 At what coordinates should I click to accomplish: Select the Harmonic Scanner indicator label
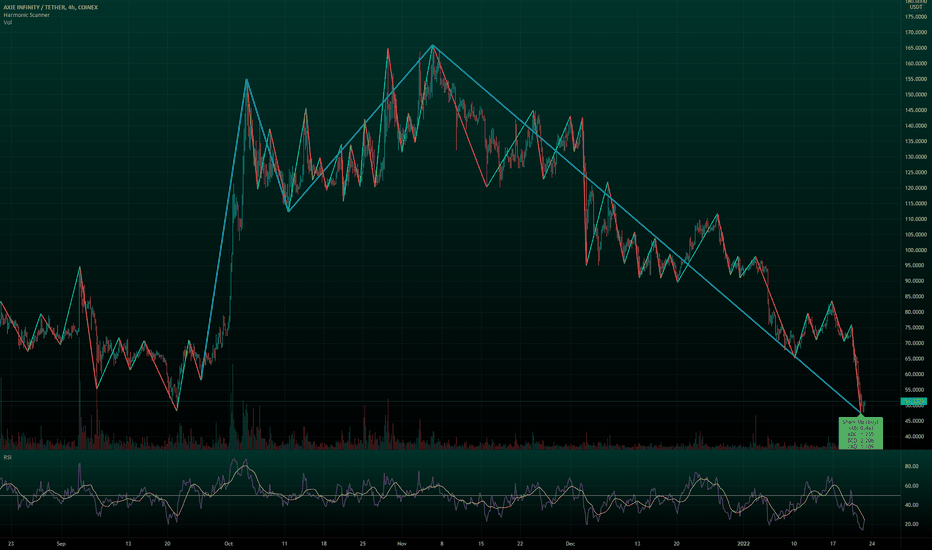26,15
